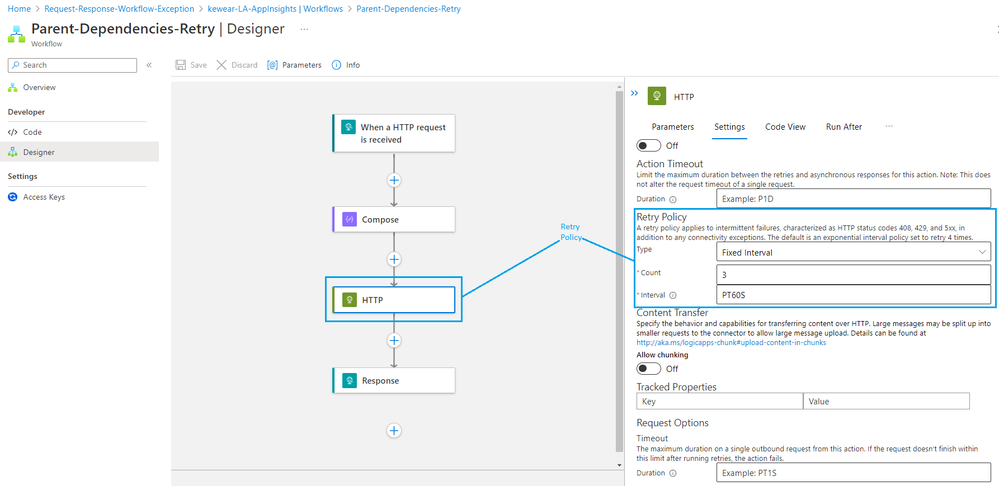
Task: Click the HTTP icon in the details panel header
Action: [656, 96]
